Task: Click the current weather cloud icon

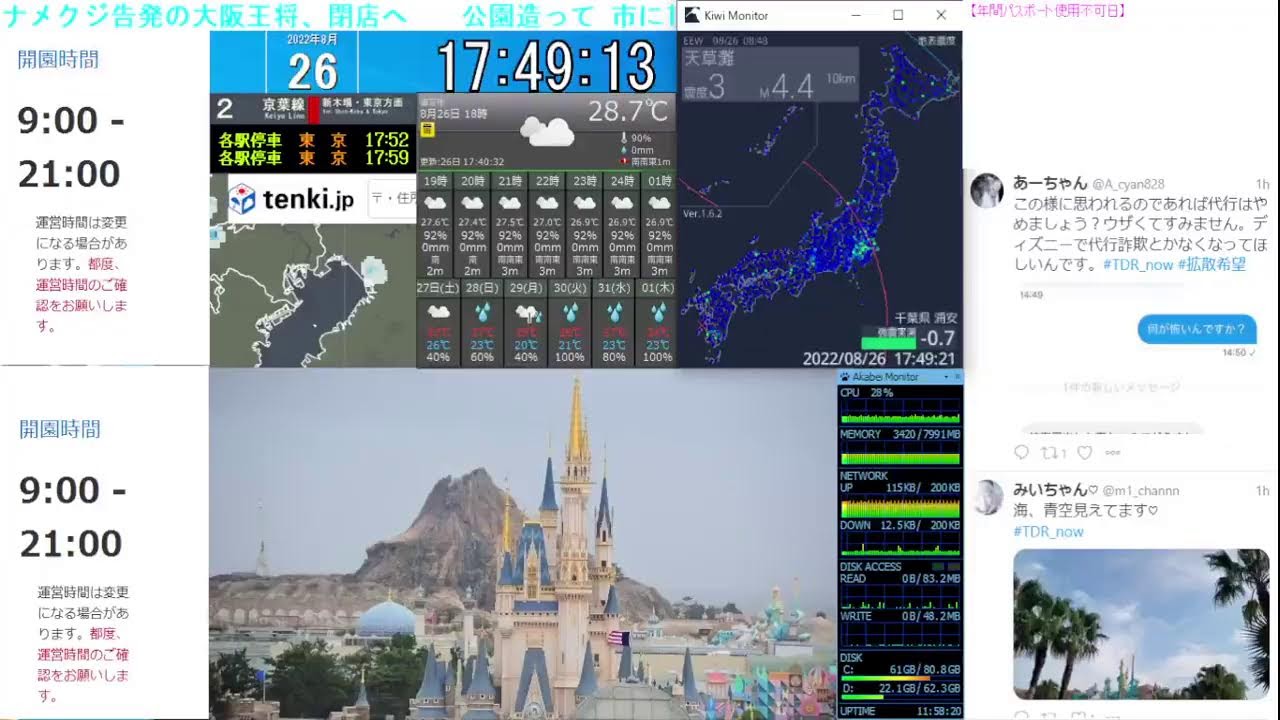Action: [x=547, y=131]
